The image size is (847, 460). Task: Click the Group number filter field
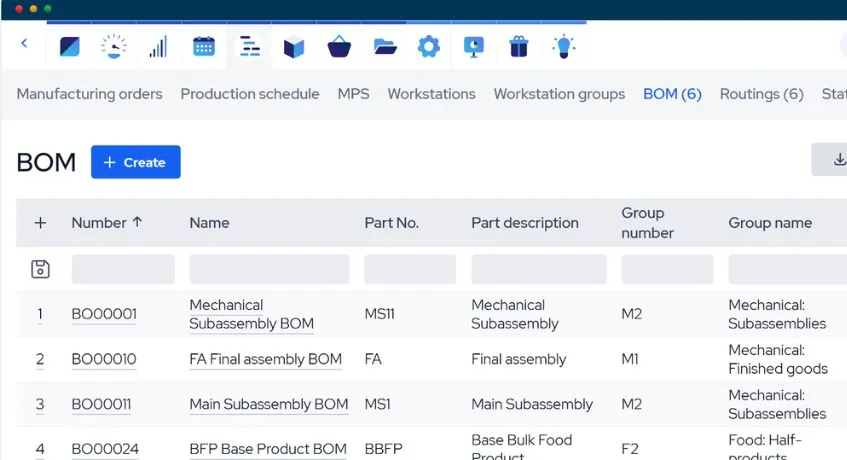(x=667, y=269)
